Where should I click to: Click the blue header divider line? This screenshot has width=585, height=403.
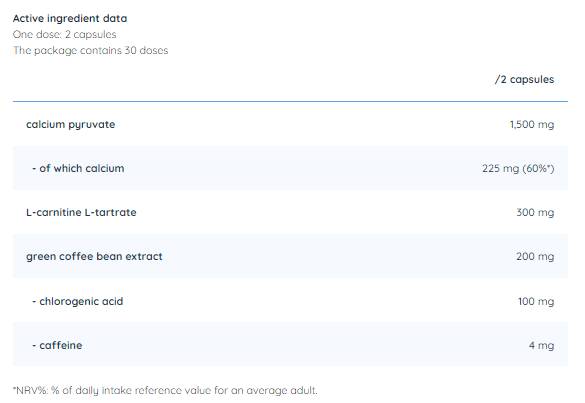click(290, 101)
